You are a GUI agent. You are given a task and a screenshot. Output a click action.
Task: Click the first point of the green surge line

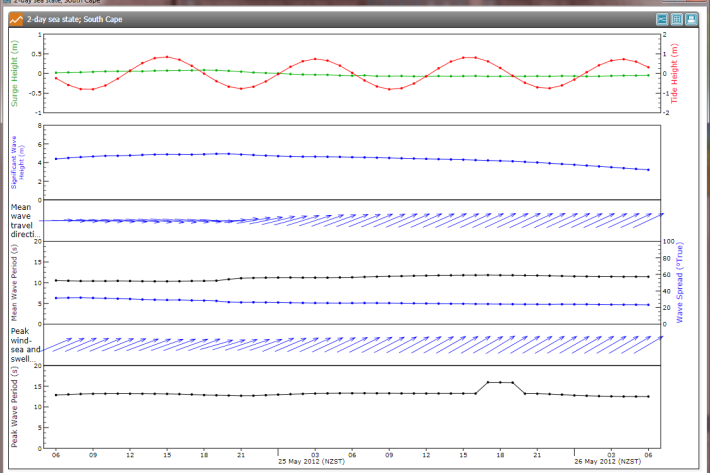tap(56, 72)
